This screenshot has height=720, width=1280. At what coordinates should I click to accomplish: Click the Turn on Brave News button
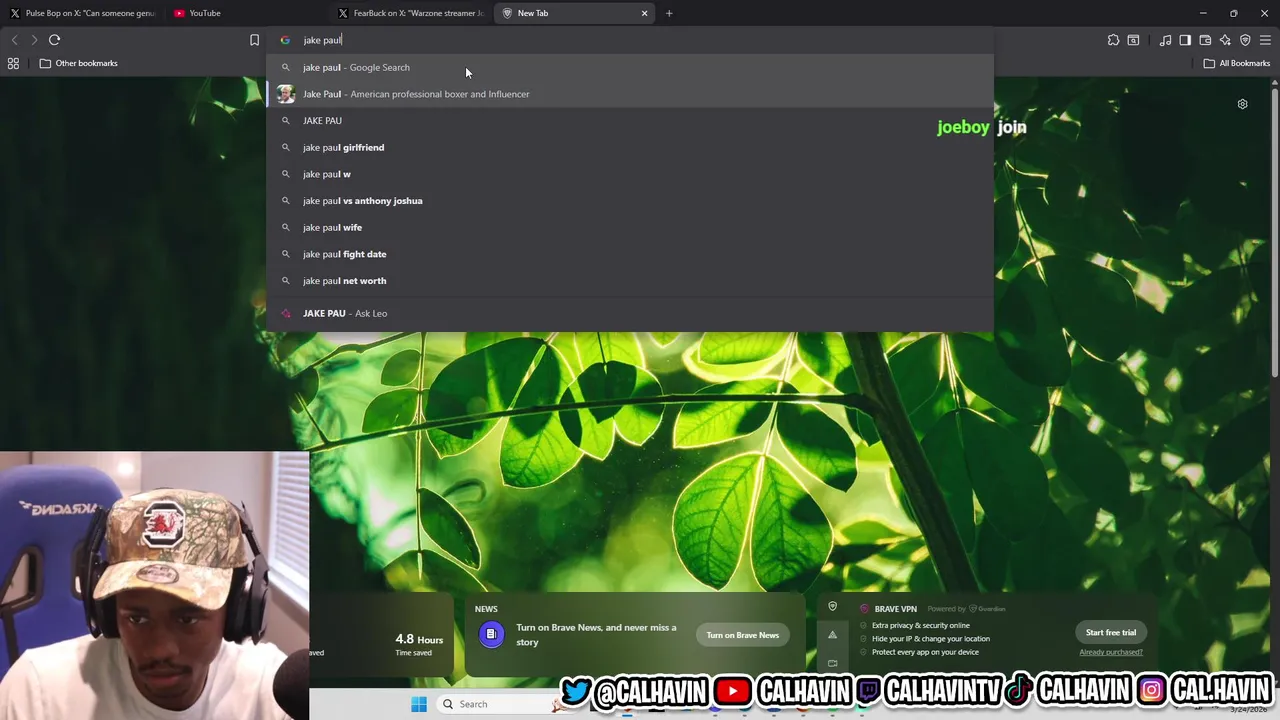click(742, 635)
